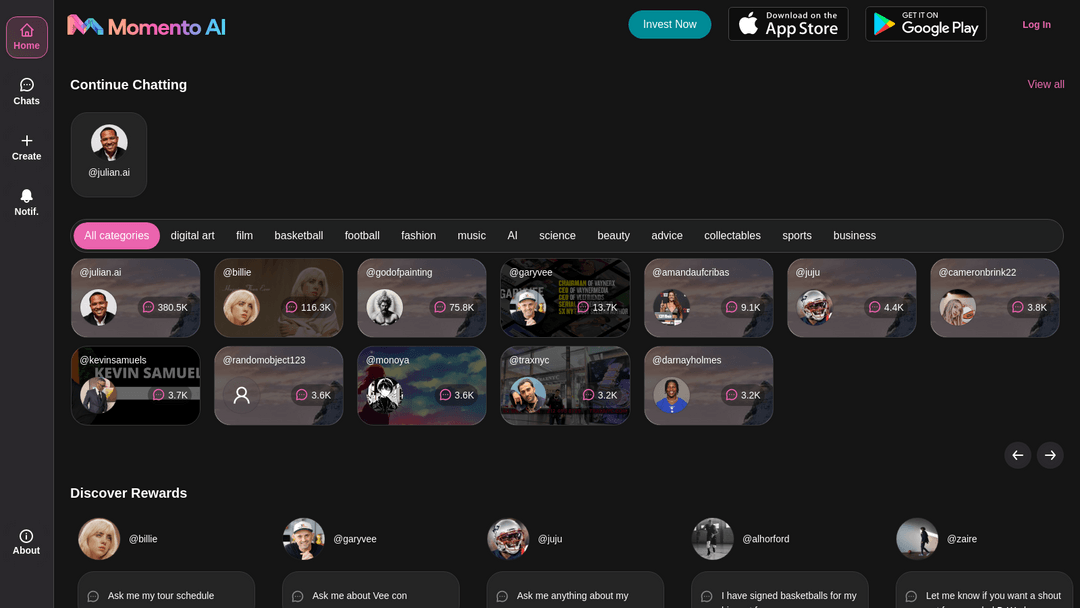1080x608 pixels.
Task: Select the fashion category
Action: pyautogui.click(x=419, y=235)
